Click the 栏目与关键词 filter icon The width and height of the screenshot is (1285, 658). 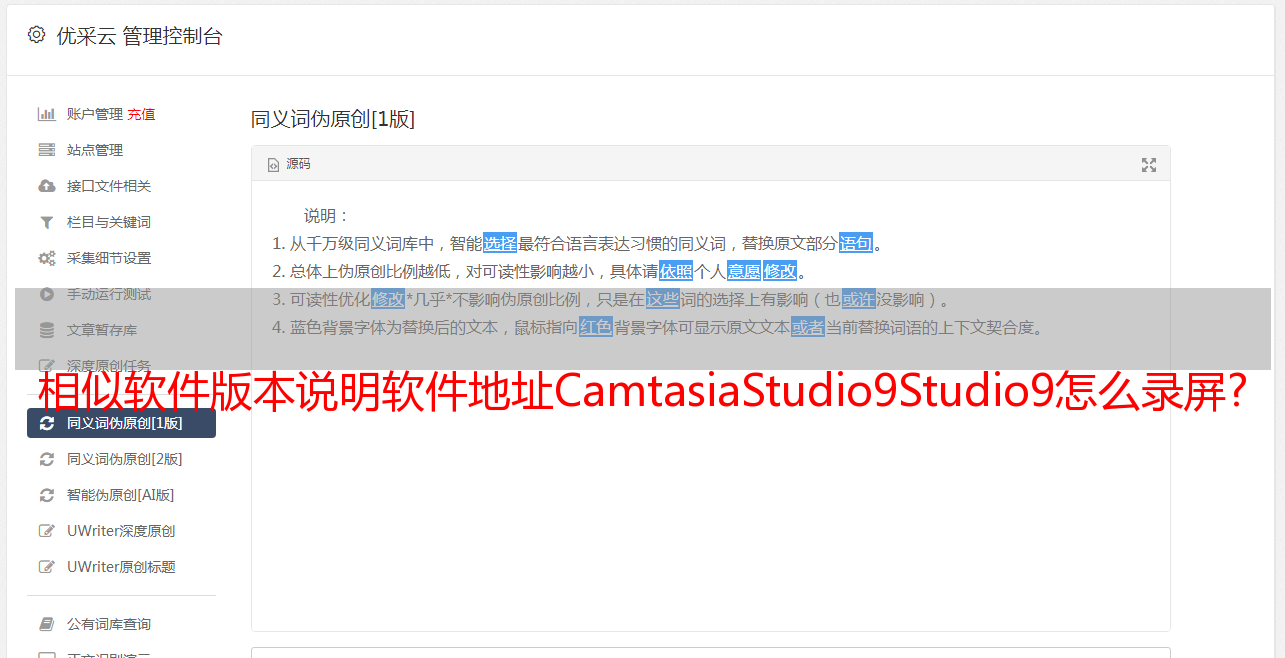coord(46,222)
